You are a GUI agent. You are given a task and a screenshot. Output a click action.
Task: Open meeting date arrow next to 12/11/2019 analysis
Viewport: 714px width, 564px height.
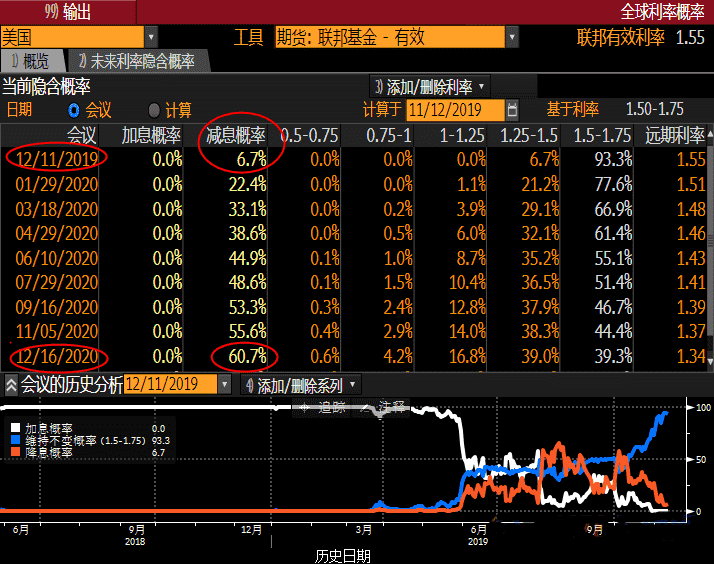(x=226, y=385)
